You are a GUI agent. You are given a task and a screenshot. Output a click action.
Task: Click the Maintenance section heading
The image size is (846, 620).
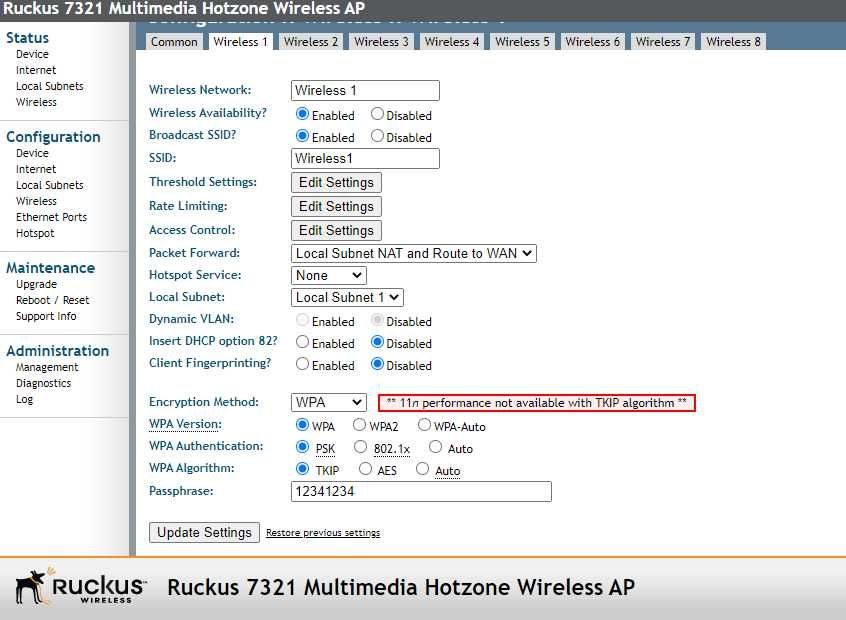tap(50, 268)
